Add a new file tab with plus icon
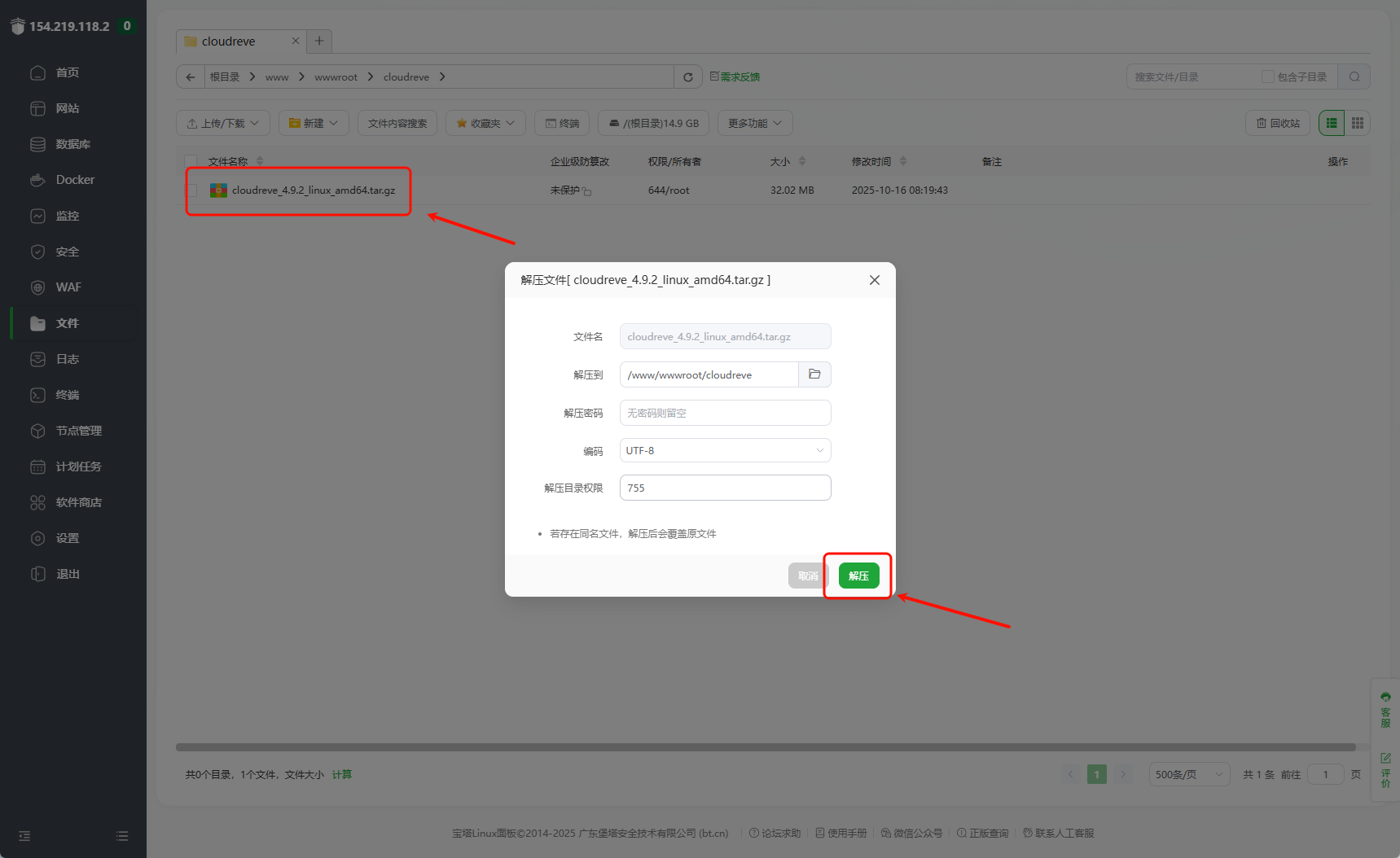 [319, 41]
